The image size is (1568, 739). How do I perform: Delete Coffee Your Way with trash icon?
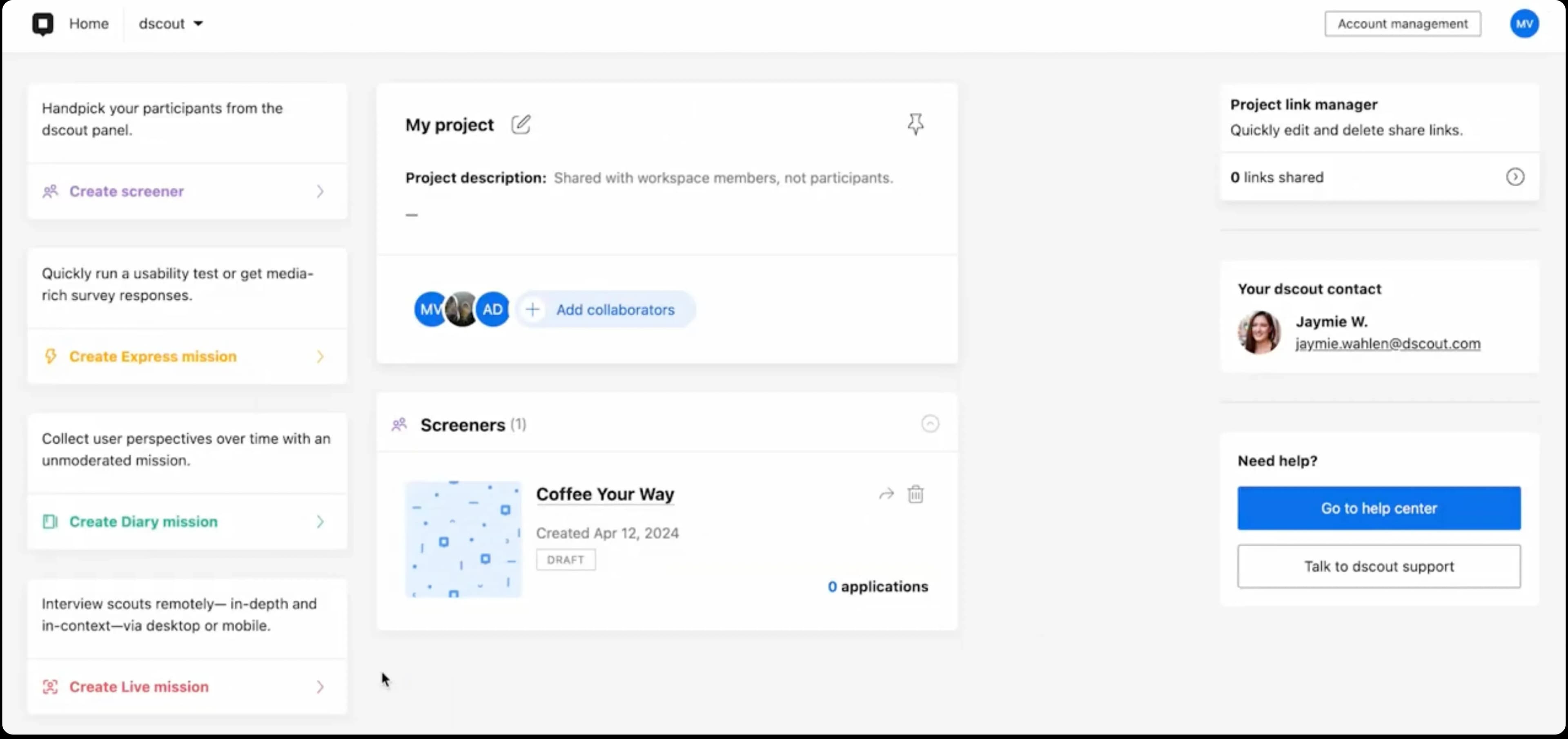[915, 493]
